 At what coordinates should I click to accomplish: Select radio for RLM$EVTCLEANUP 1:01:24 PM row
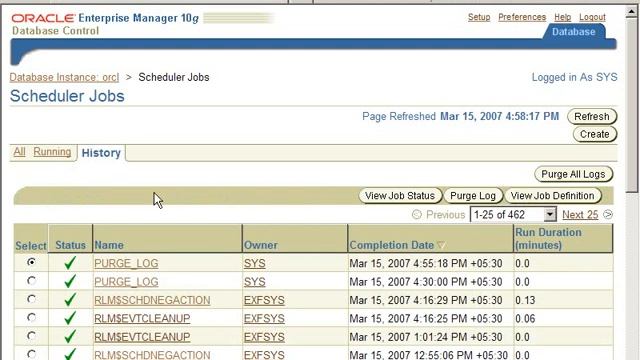[31, 336]
